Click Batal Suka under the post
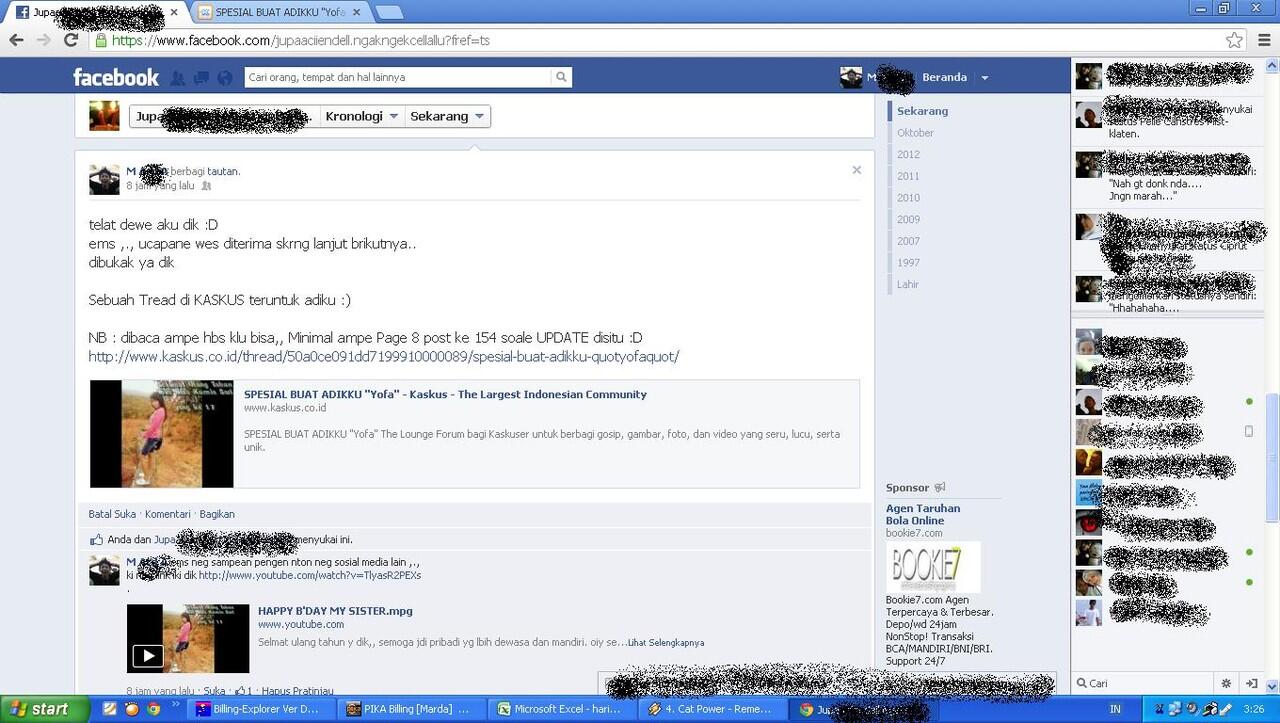This screenshot has width=1280, height=723. (x=112, y=514)
